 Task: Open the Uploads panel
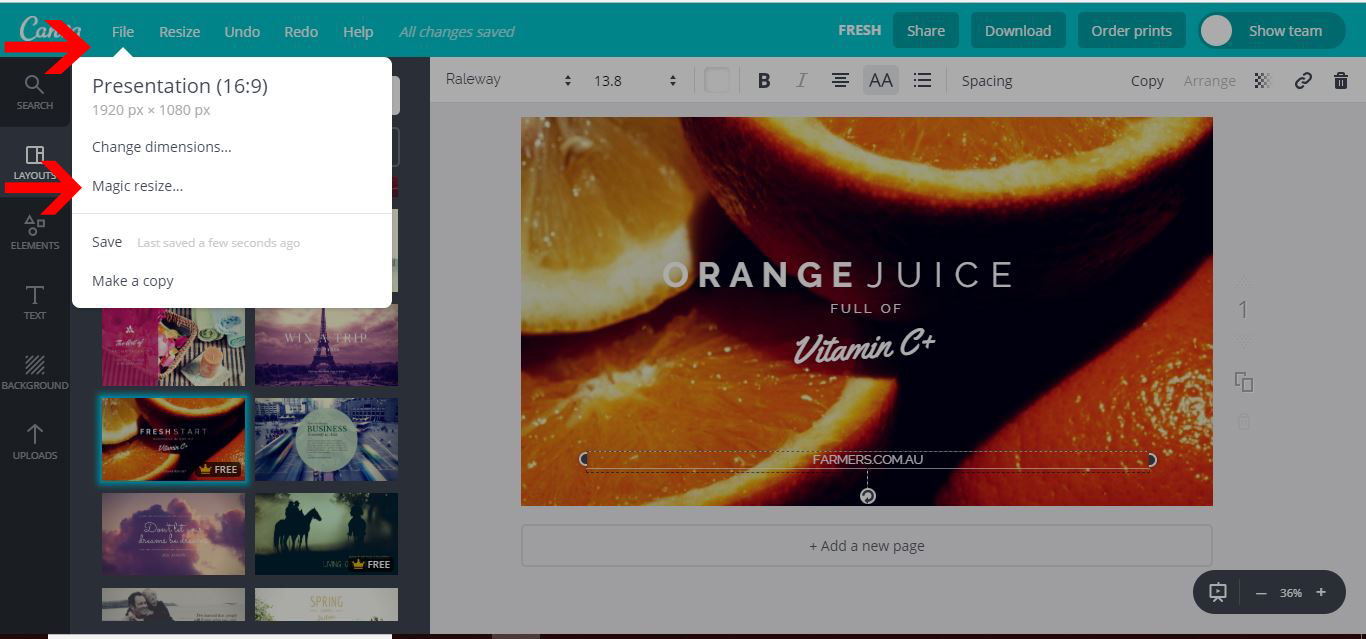point(34,440)
